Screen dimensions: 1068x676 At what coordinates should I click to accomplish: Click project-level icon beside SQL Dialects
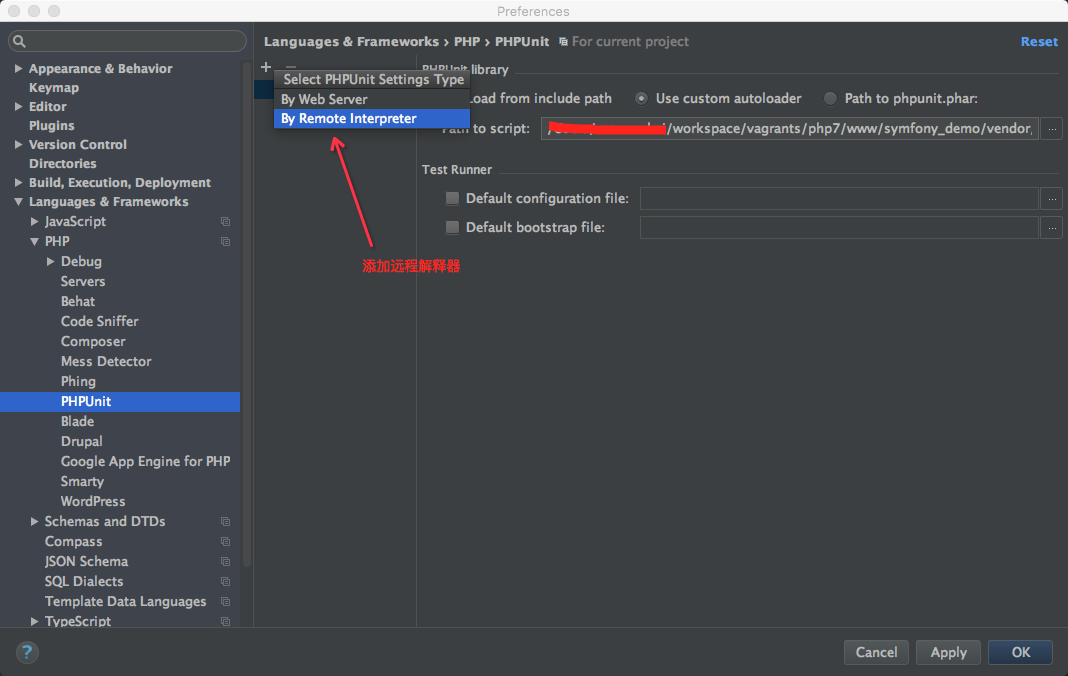coord(226,582)
